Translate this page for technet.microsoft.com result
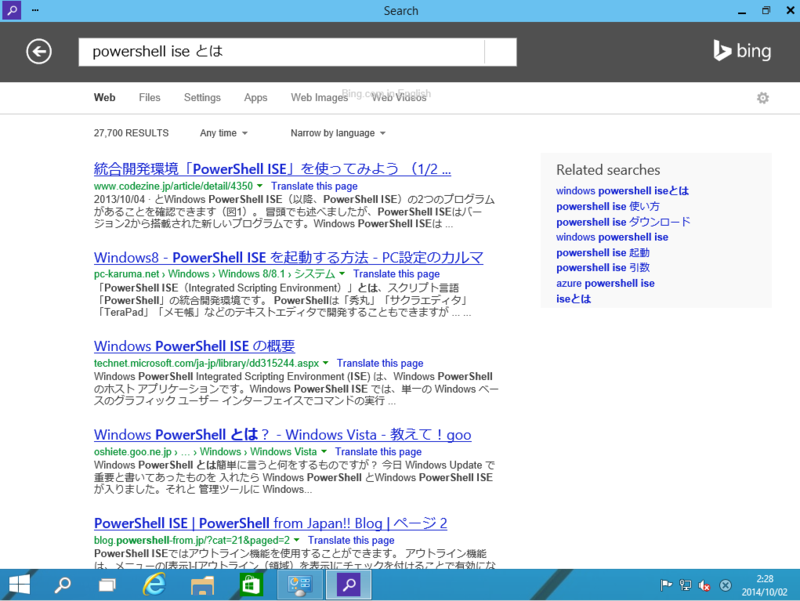 pyautogui.click(x=380, y=363)
